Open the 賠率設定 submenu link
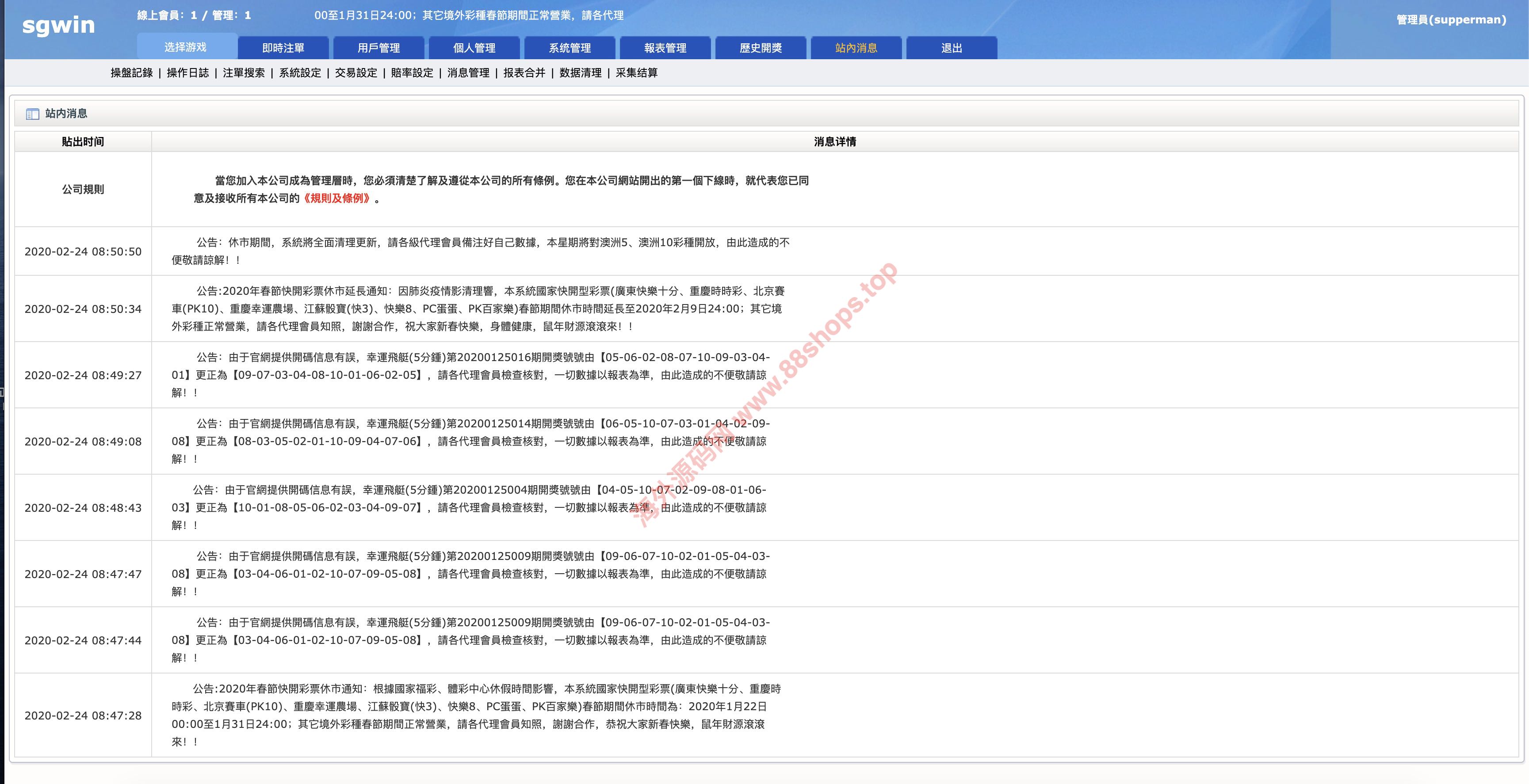The height and width of the screenshot is (784, 1529). pyautogui.click(x=412, y=73)
